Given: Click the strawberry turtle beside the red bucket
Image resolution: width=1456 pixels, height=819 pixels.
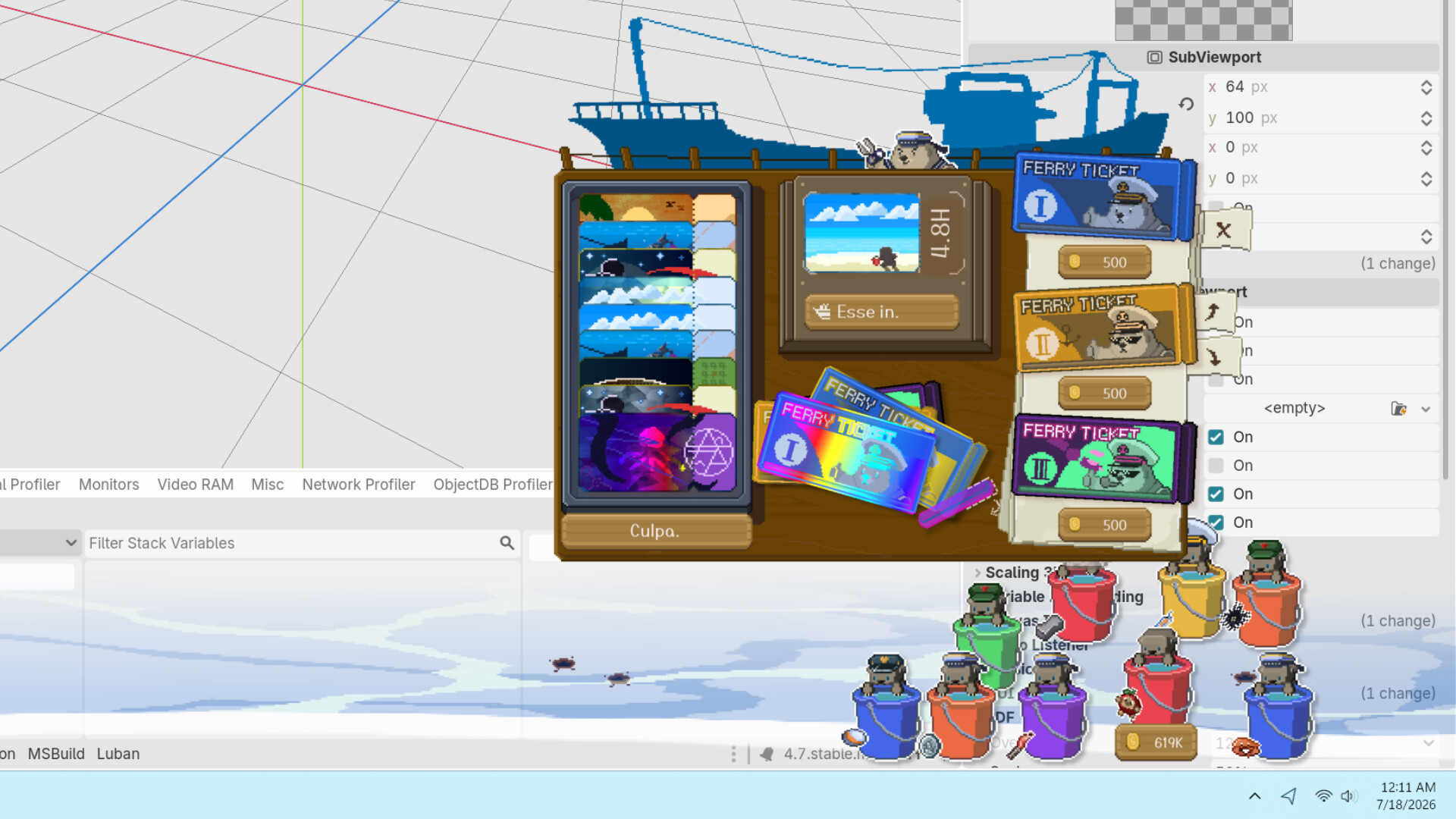Looking at the screenshot, I should point(1128,703).
